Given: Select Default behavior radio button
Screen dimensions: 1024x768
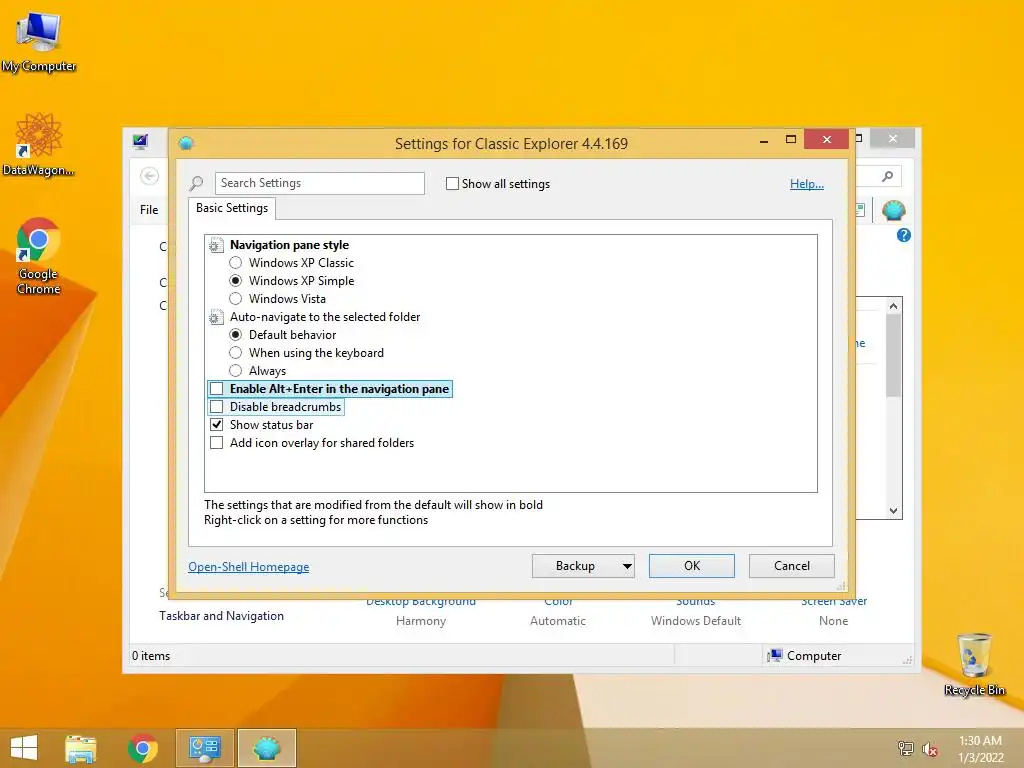Looking at the screenshot, I should (x=236, y=334).
